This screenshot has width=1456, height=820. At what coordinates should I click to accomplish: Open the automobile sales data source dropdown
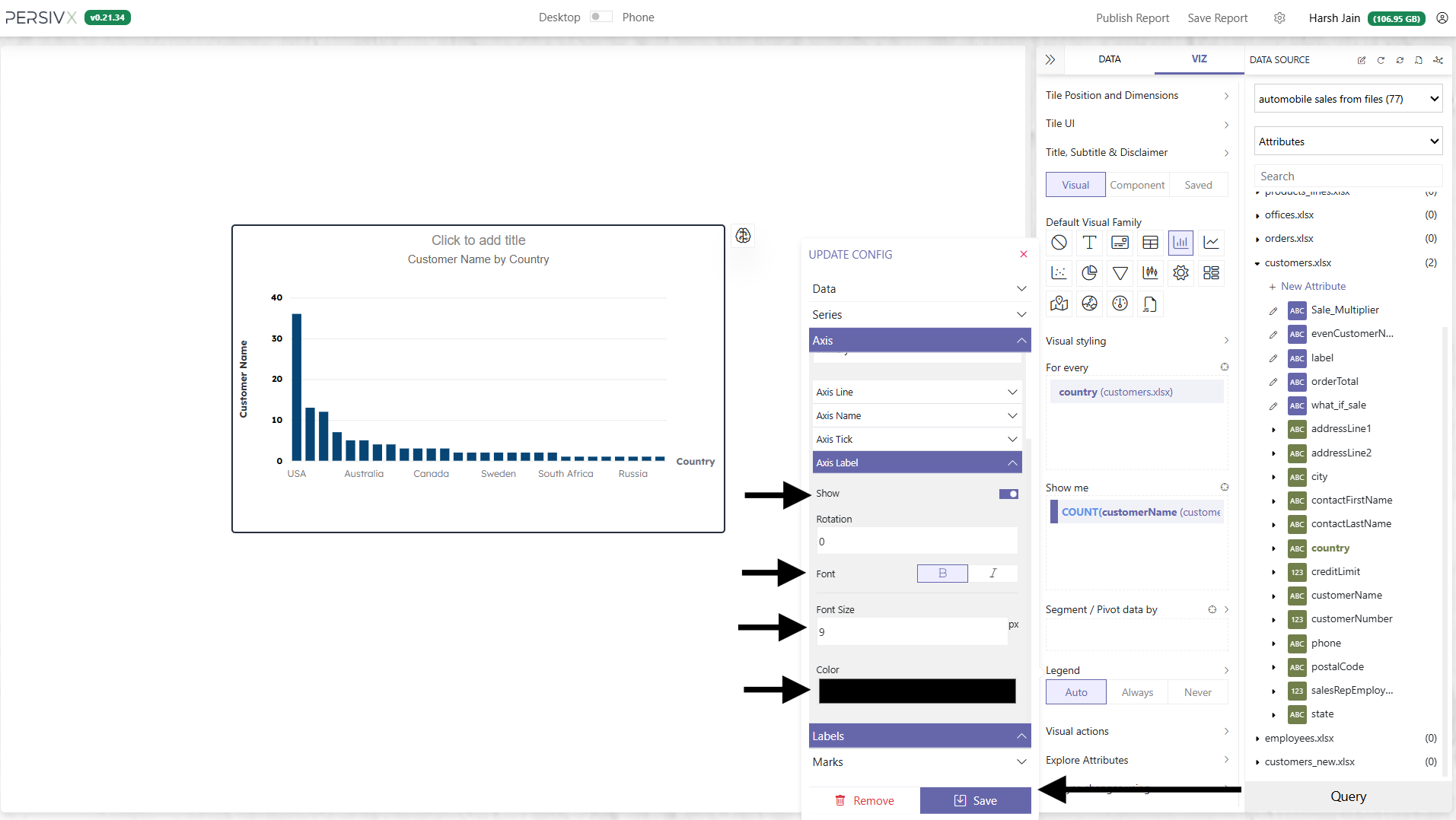[1348, 99]
